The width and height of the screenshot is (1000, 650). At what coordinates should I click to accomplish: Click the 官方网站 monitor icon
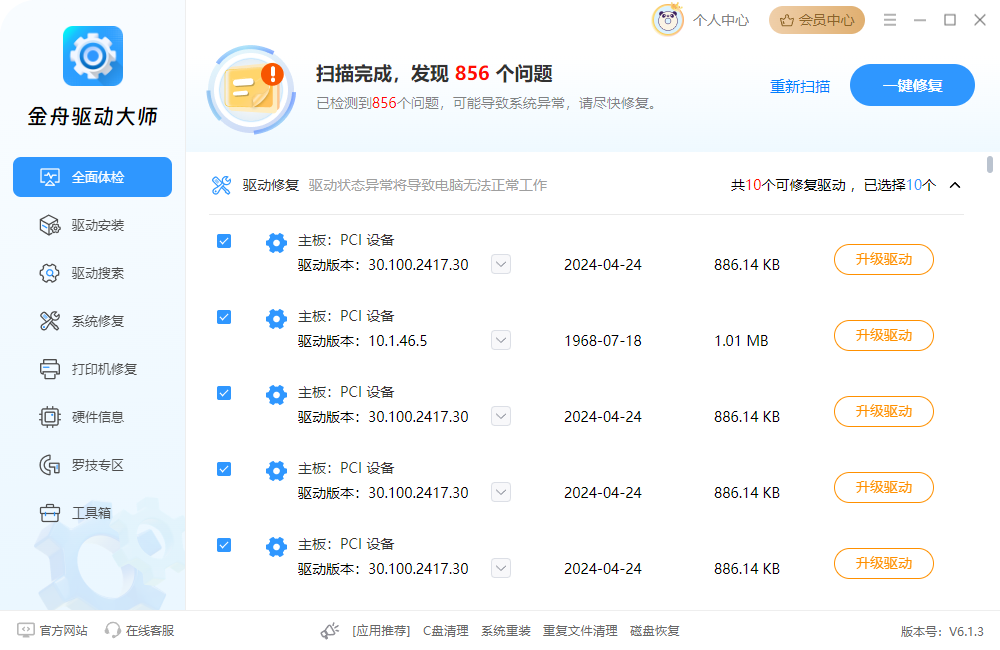[x=26, y=630]
